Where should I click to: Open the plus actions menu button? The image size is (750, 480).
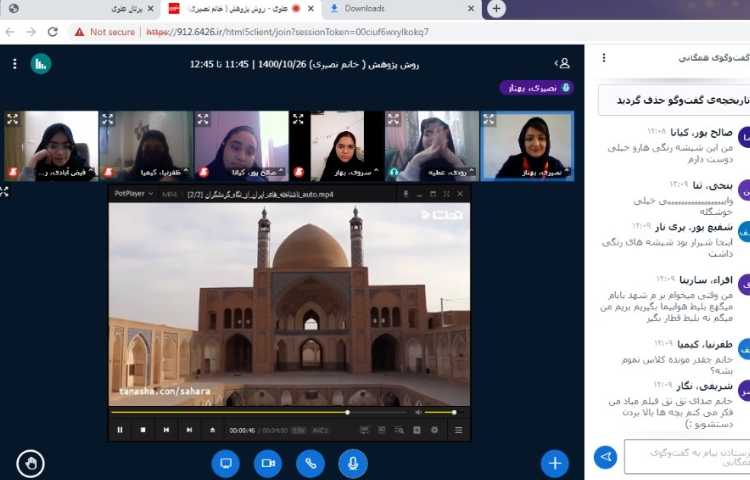pos(555,463)
